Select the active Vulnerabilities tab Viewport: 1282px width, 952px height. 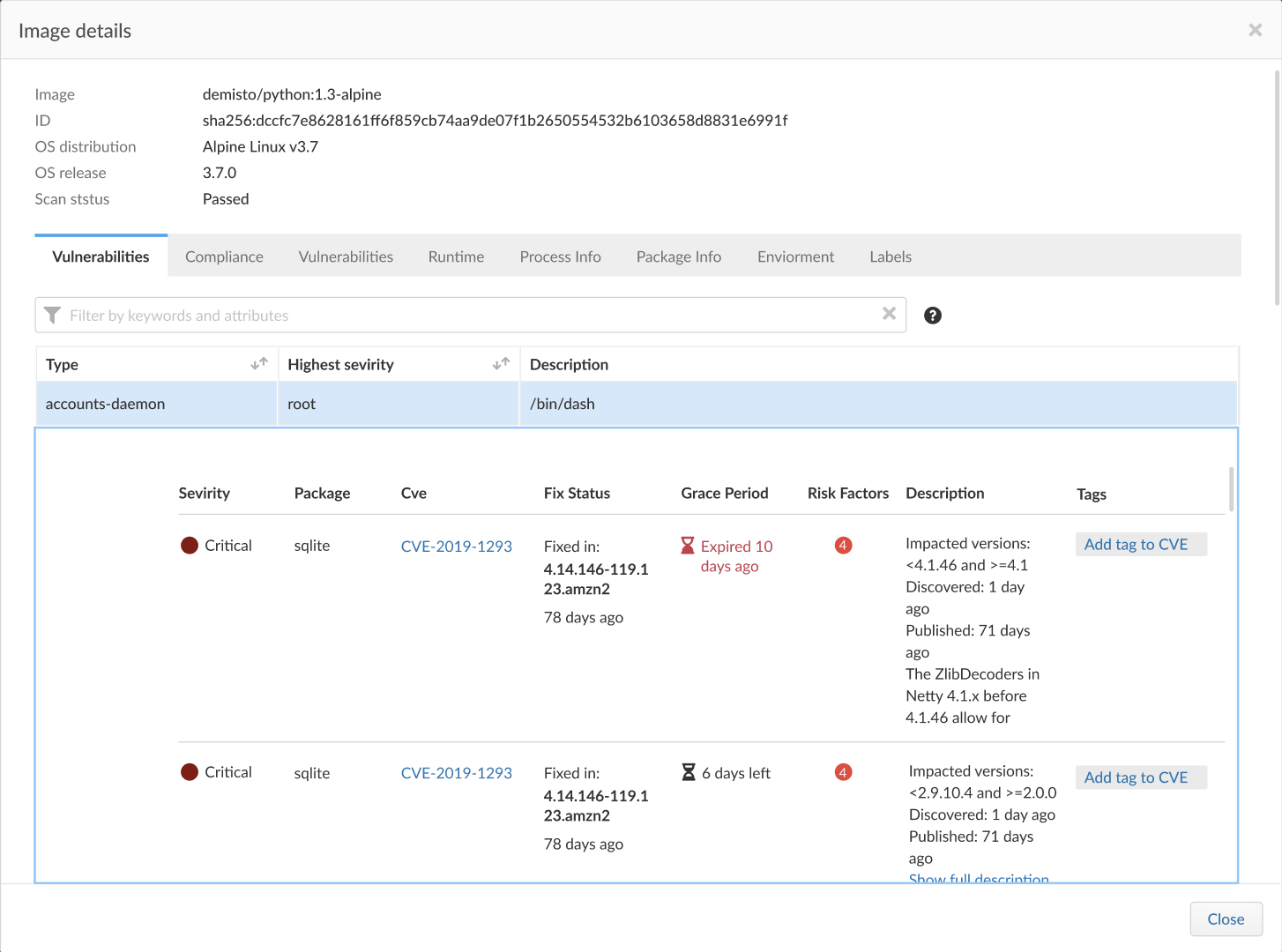101,257
